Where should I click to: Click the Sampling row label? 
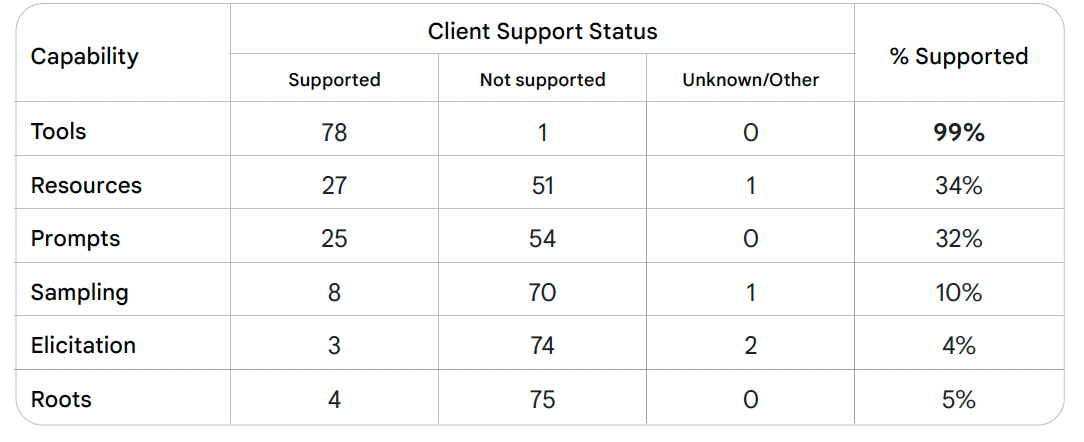click(80, 292)
